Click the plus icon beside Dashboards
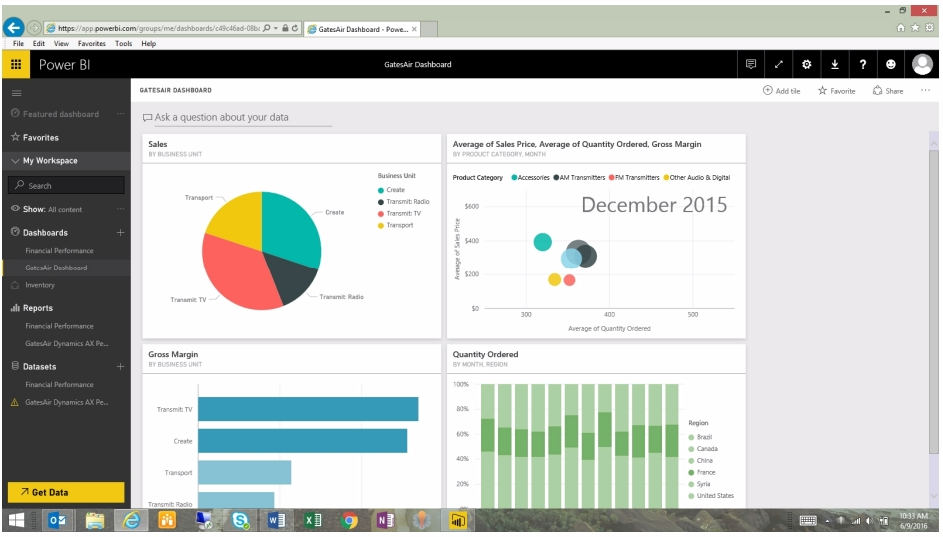The height and width of the screenshot is (537, 943). click(x=120, y=233)
